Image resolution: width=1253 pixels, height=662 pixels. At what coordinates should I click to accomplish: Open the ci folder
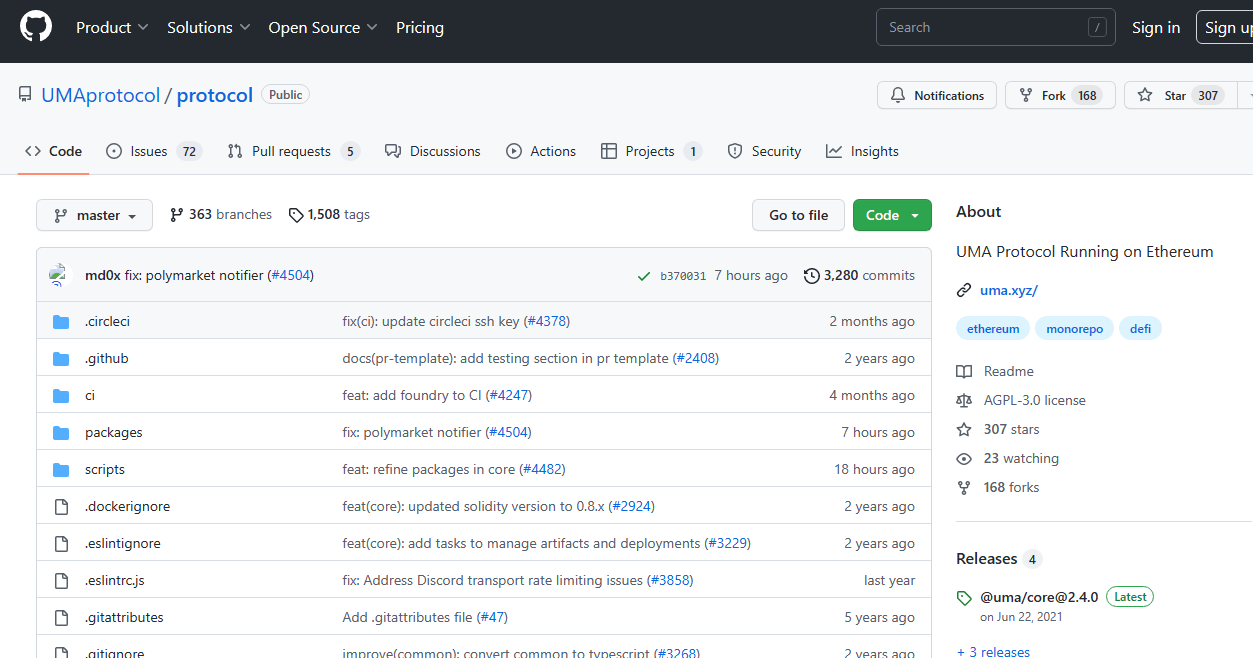[x=90, y=396]
